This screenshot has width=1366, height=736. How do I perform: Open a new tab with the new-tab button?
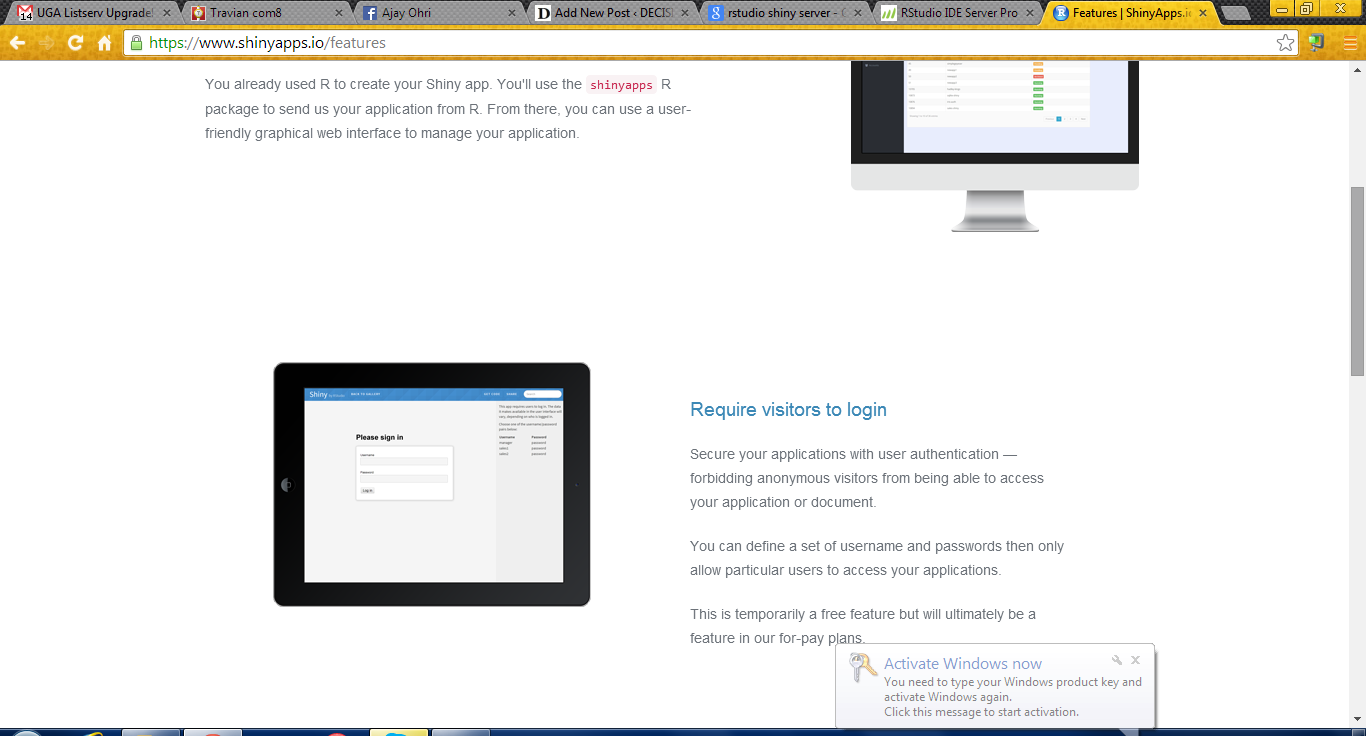pyautogui.click(x=1236, y=13)
